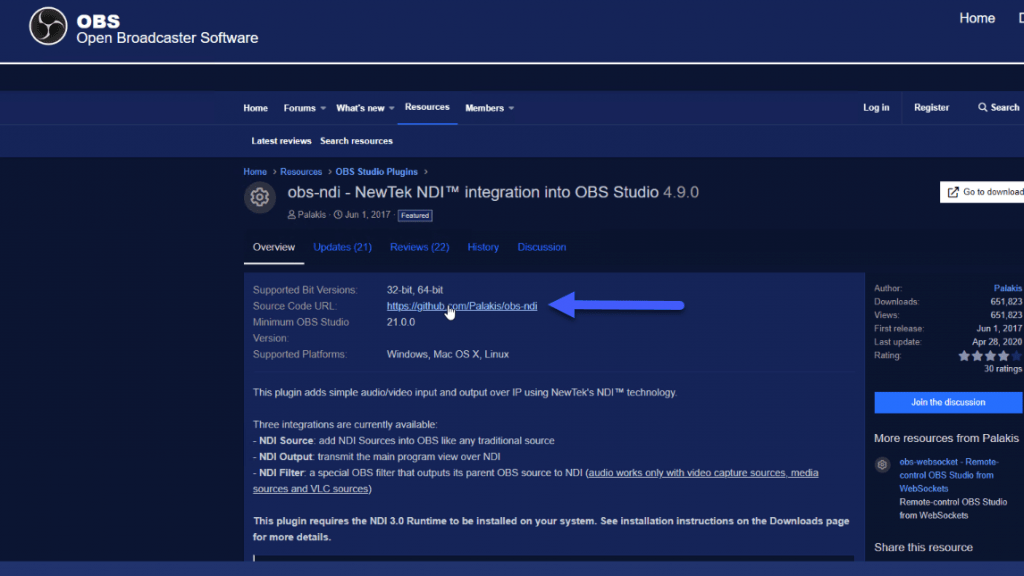The image size is (1024, 576).
Task: Open the Forums menu
Action: click(299, 108)
